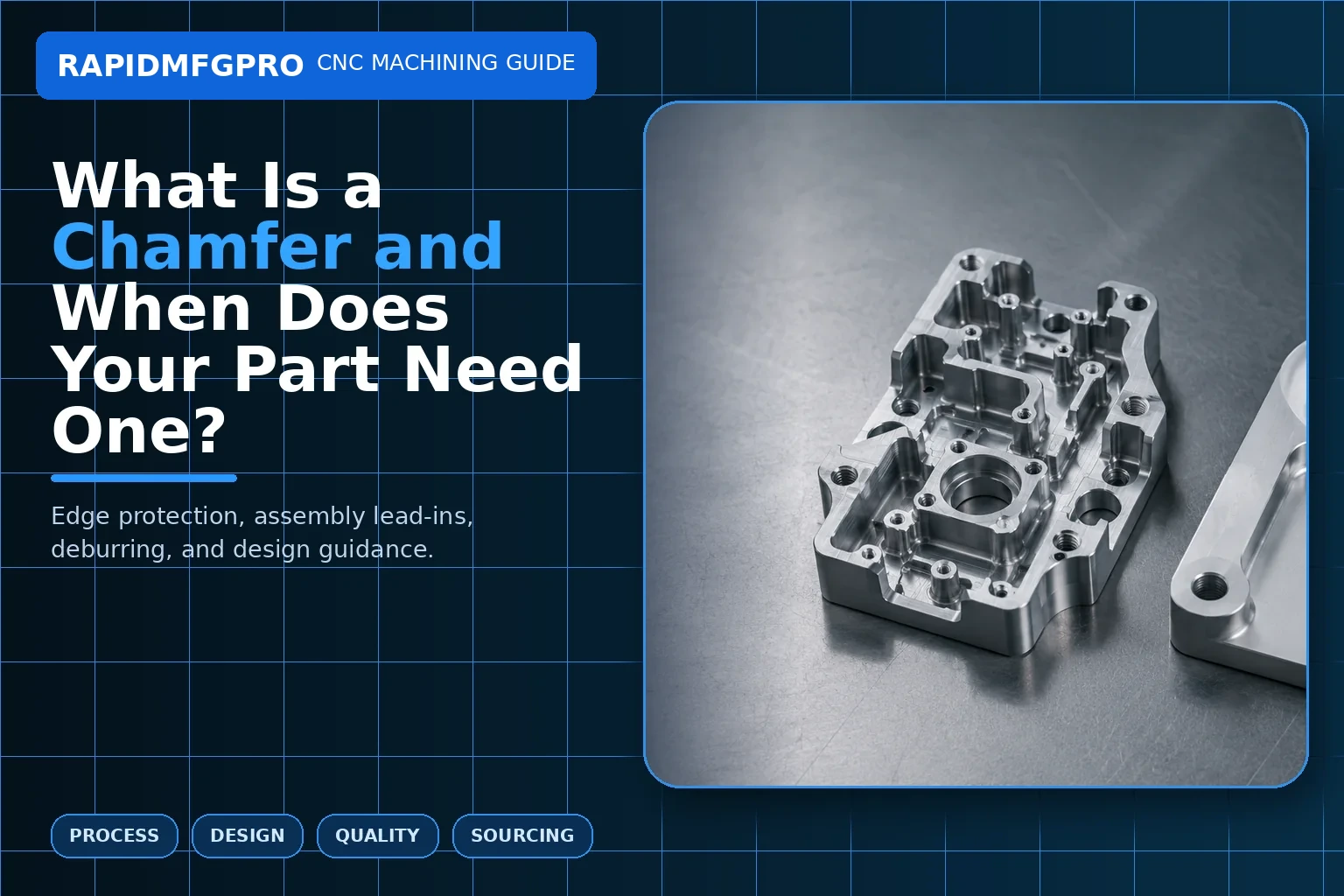Click the RAPIDMFGPRO brand name
Screen dimensions: 1344x896
tap(180, 66)
